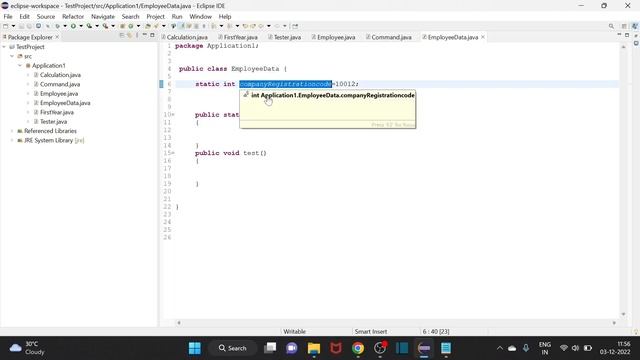The image size is (640, 360).
Task: Click the Smart Insert status entry
Action: tap(371, 331)
